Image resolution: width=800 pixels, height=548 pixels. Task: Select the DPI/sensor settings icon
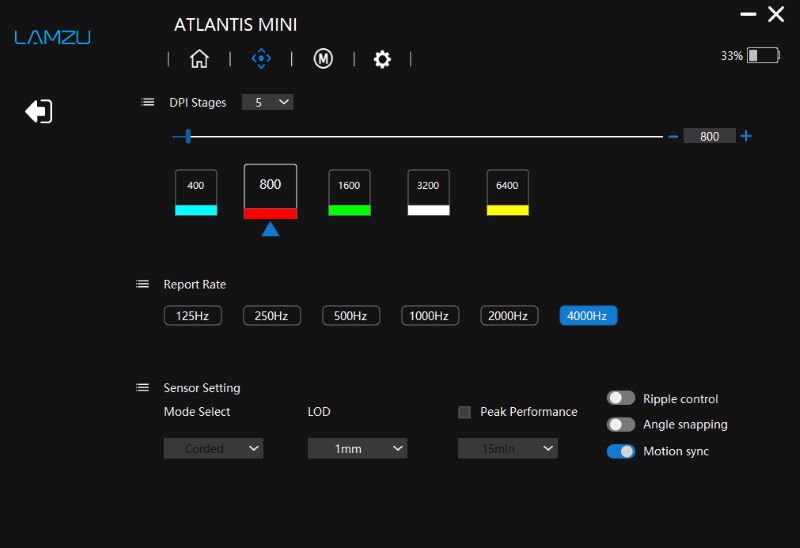261,59
